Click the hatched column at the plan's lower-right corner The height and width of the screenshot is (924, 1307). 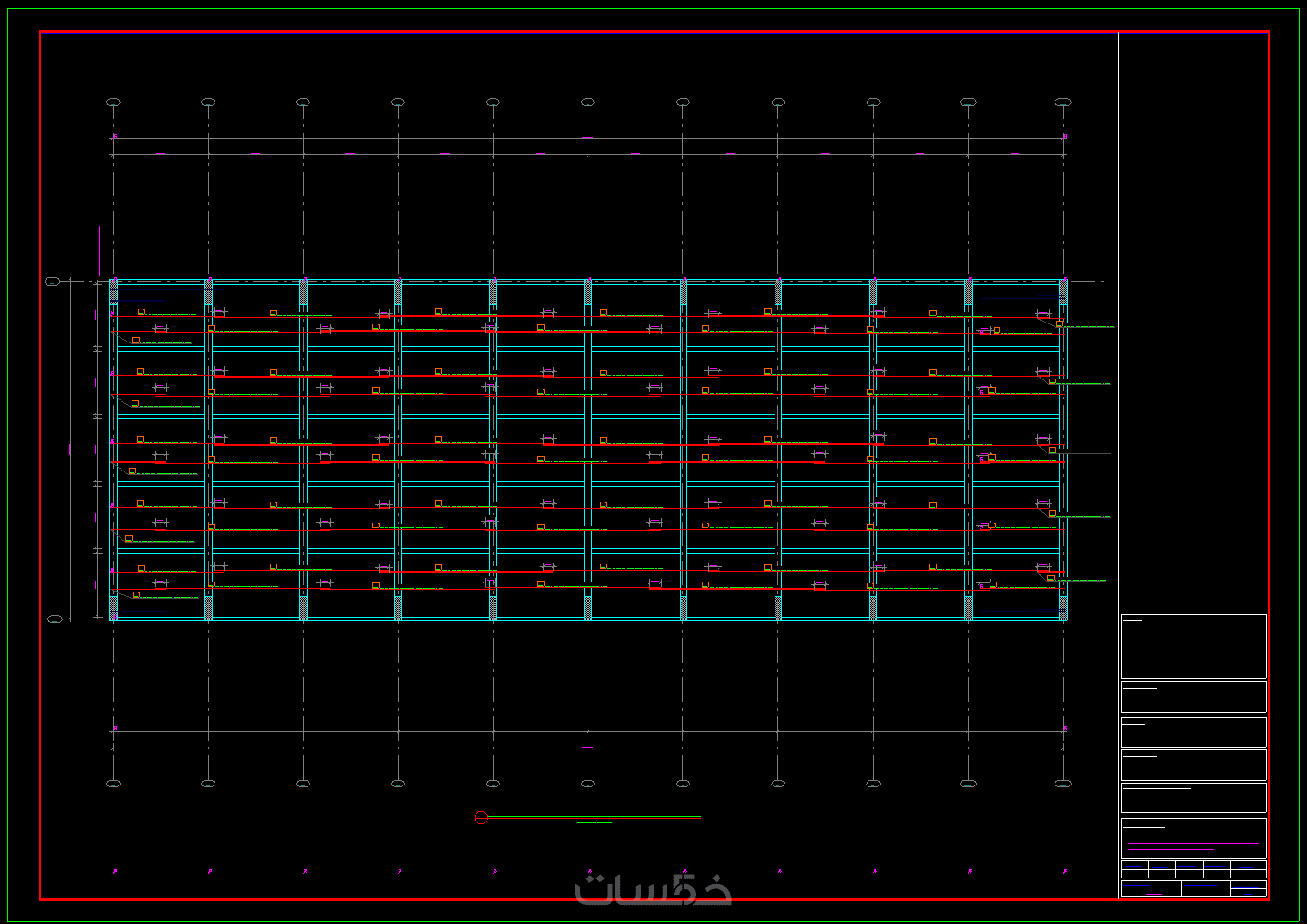point(1063,607)
